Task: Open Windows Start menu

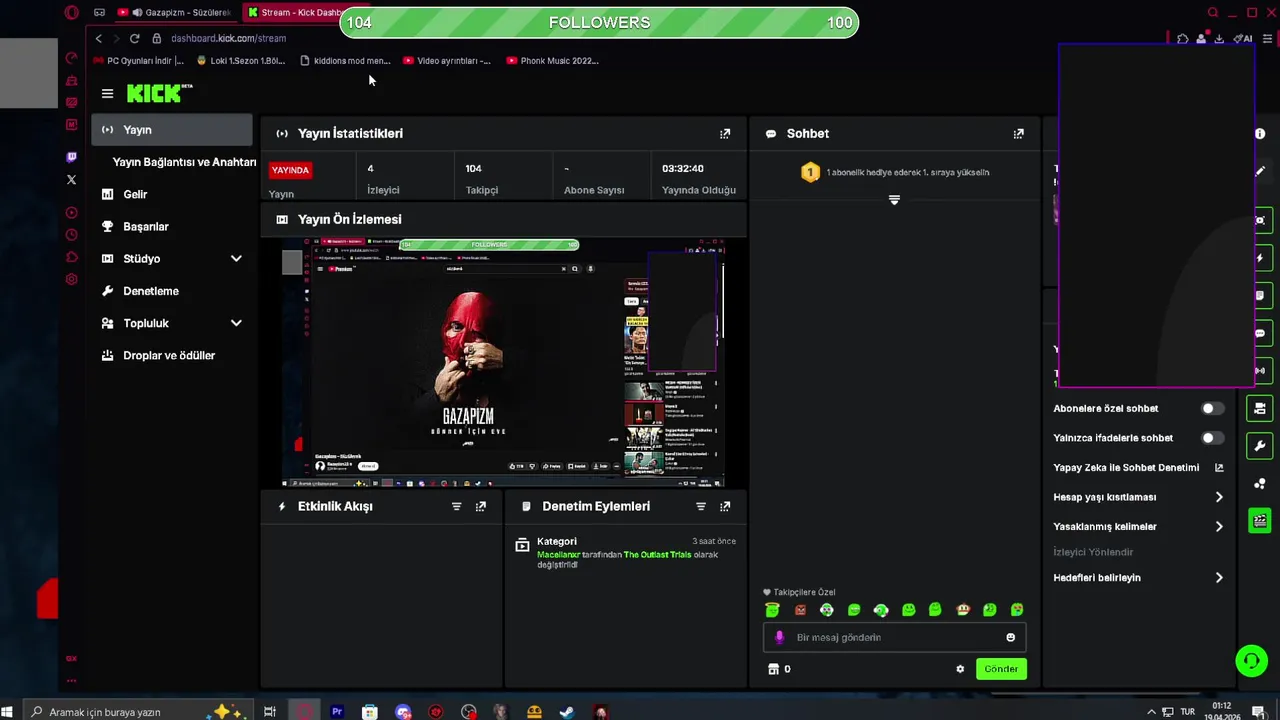Action: (8, 712)
